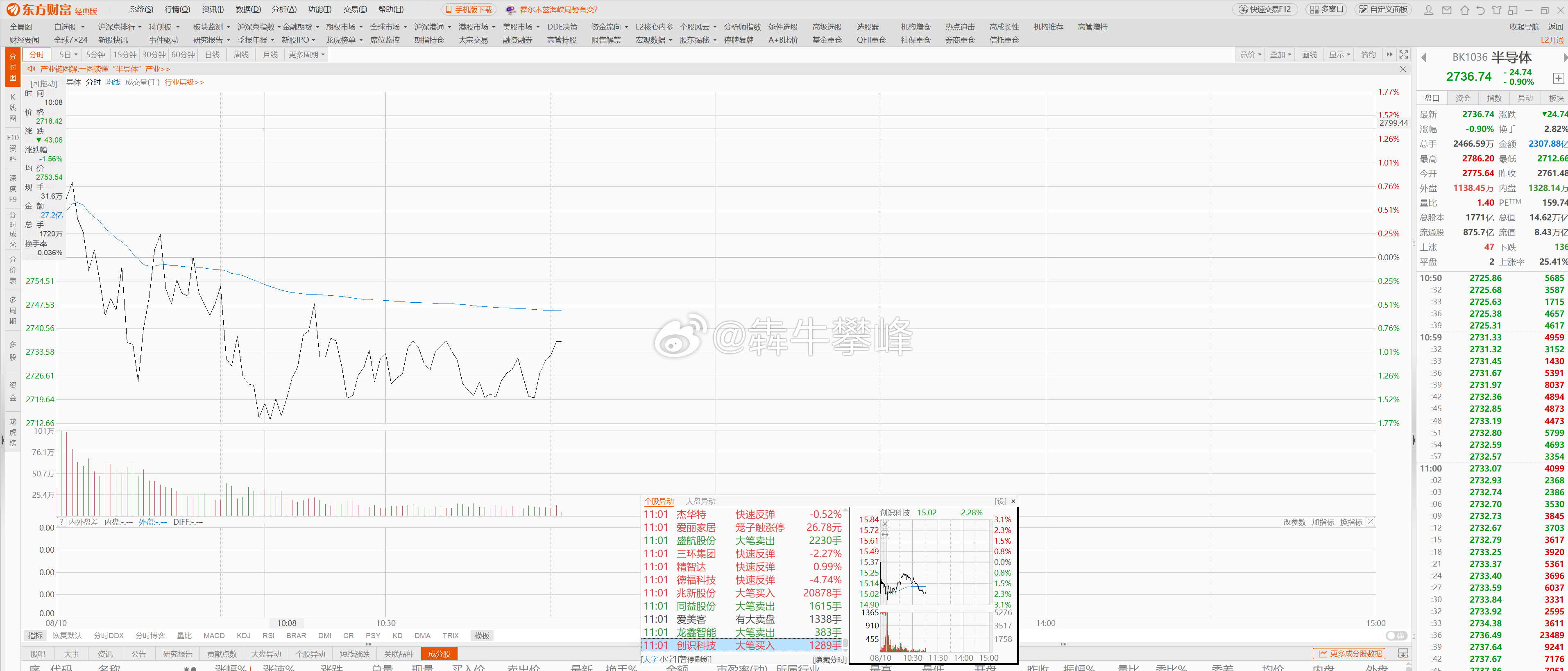Close the 个股异动 popup window
Screen dimensions: 1568x671
click(x=1013, y=501)
